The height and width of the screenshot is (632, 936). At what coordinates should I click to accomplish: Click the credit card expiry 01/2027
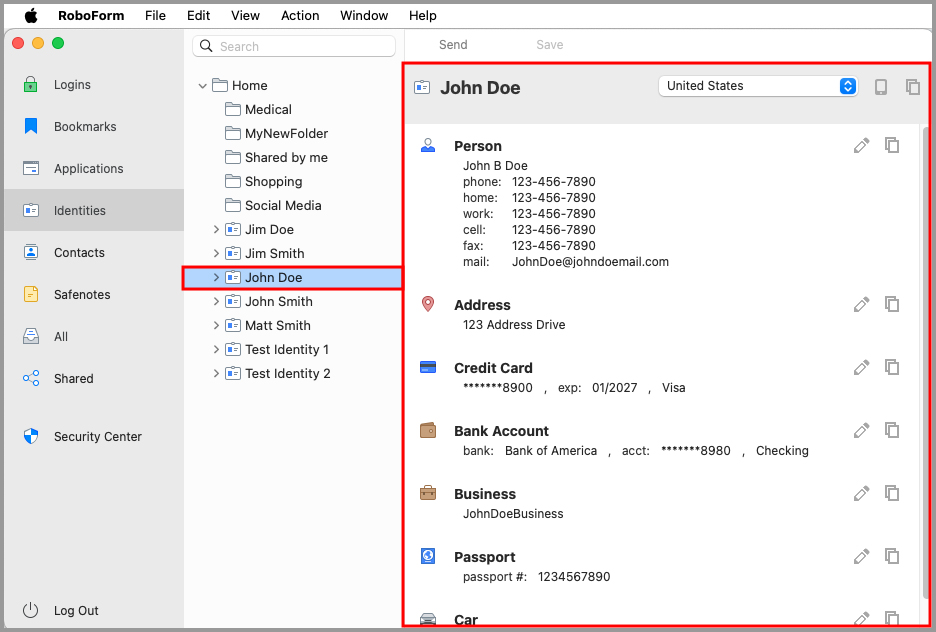[x=615, y=387]
